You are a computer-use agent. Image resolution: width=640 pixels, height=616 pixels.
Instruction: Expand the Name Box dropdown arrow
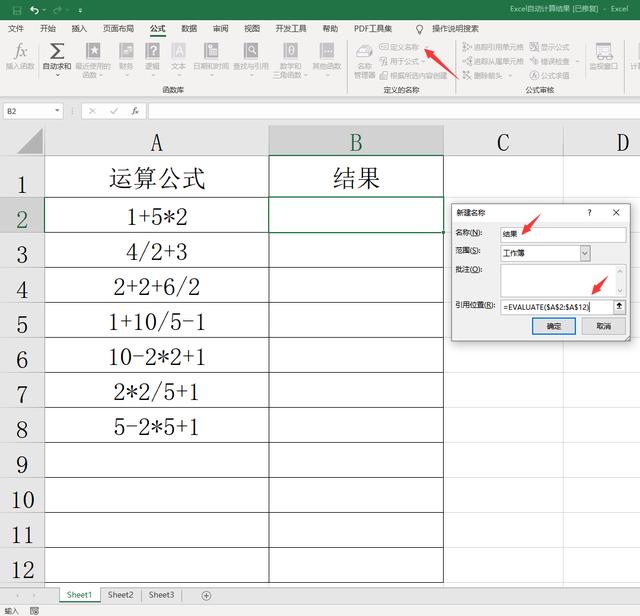tap(57, 111)
